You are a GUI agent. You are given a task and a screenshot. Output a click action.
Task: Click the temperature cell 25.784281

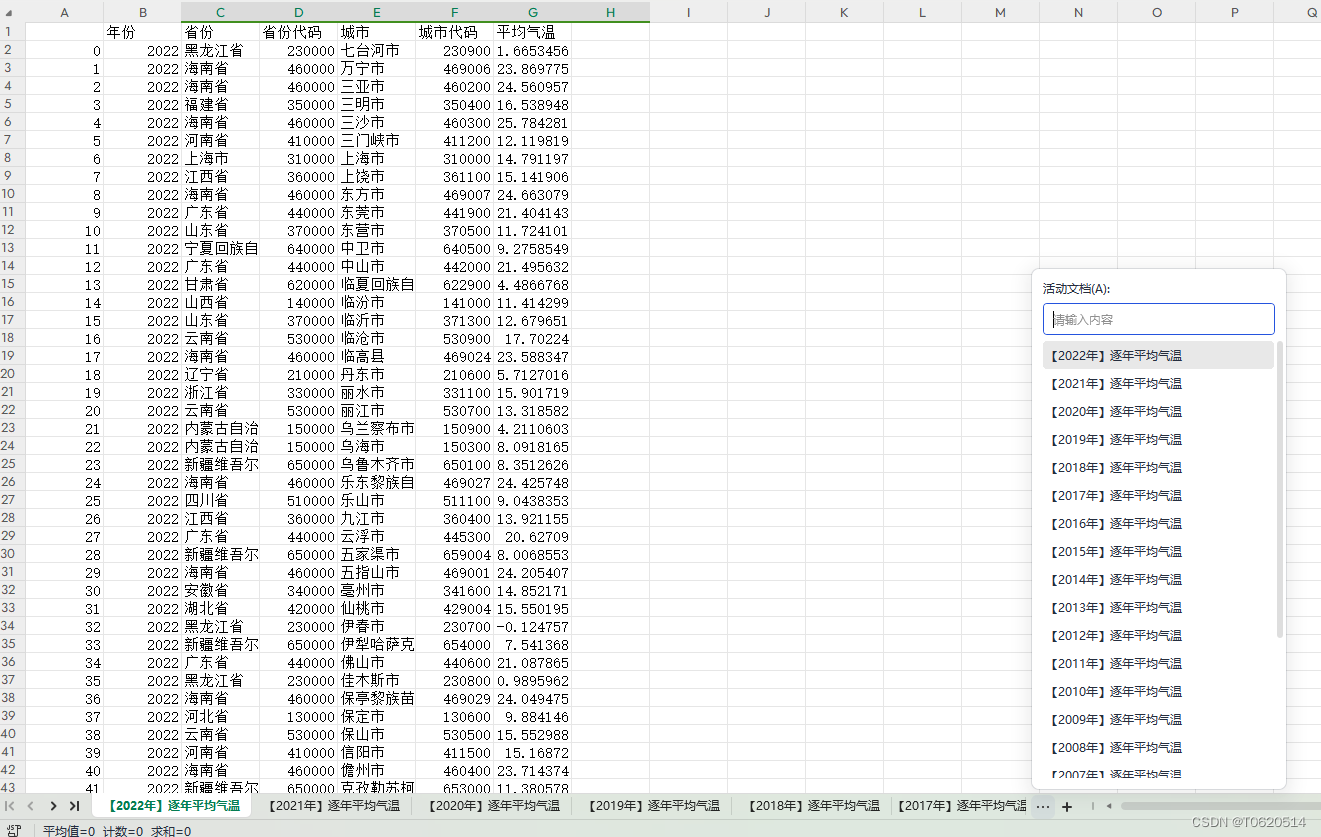(x=532, y=122)
